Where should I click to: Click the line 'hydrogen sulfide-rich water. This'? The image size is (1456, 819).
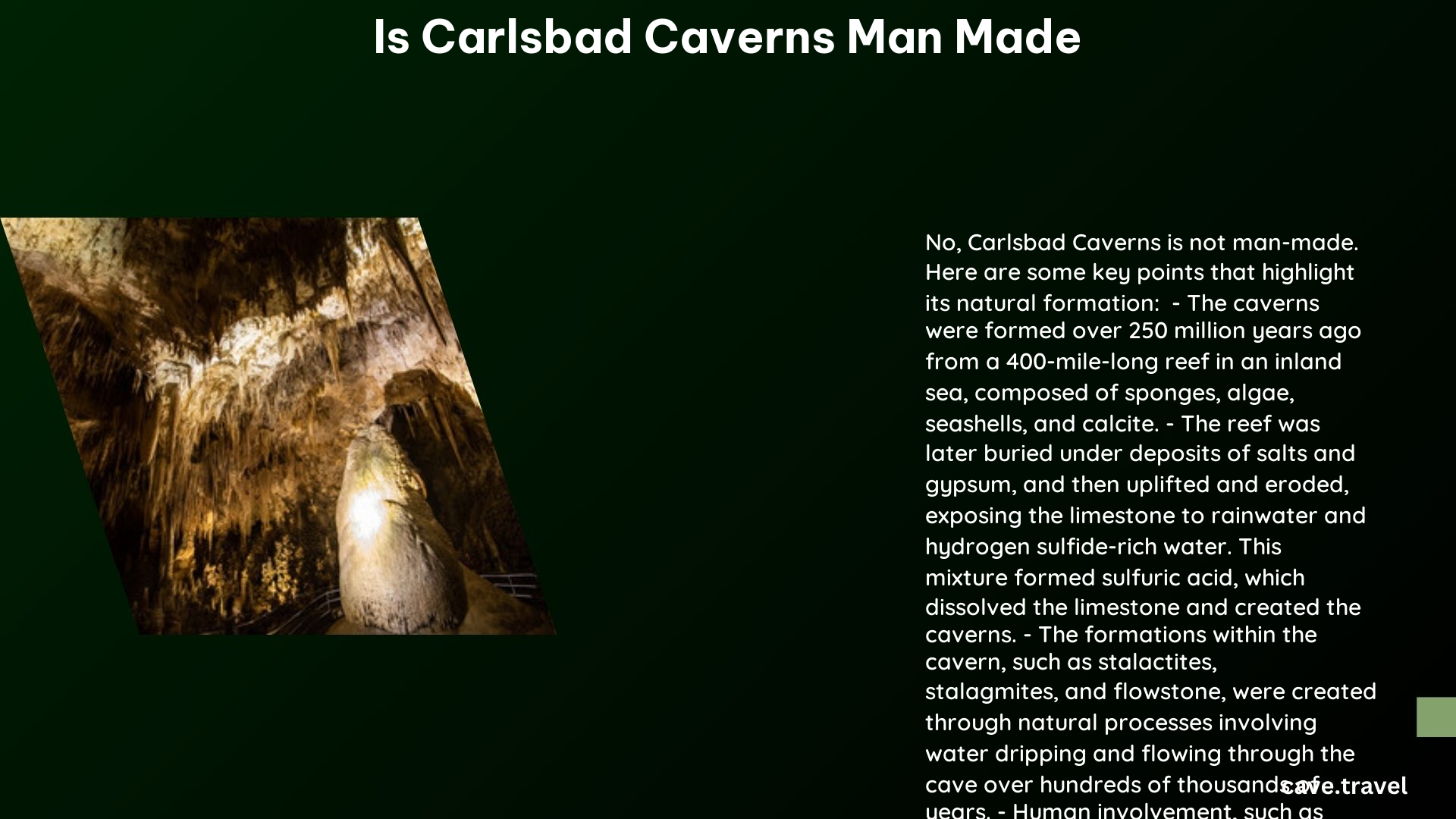(1103, 547)
